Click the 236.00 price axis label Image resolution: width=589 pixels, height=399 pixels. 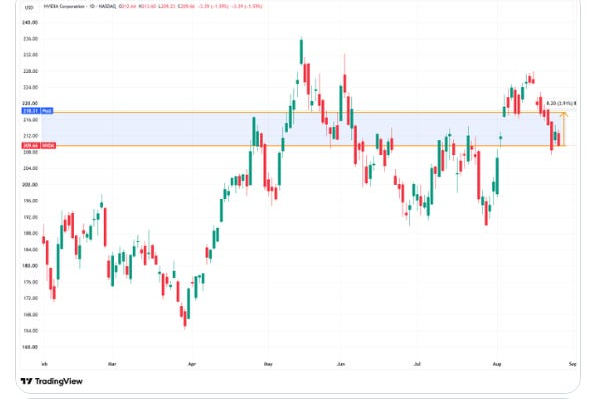30,39
